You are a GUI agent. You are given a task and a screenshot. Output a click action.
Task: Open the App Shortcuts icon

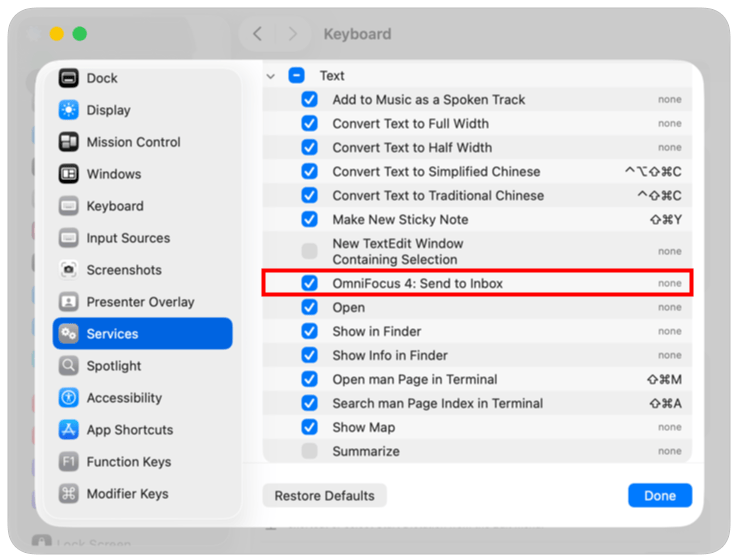(68, 430)
